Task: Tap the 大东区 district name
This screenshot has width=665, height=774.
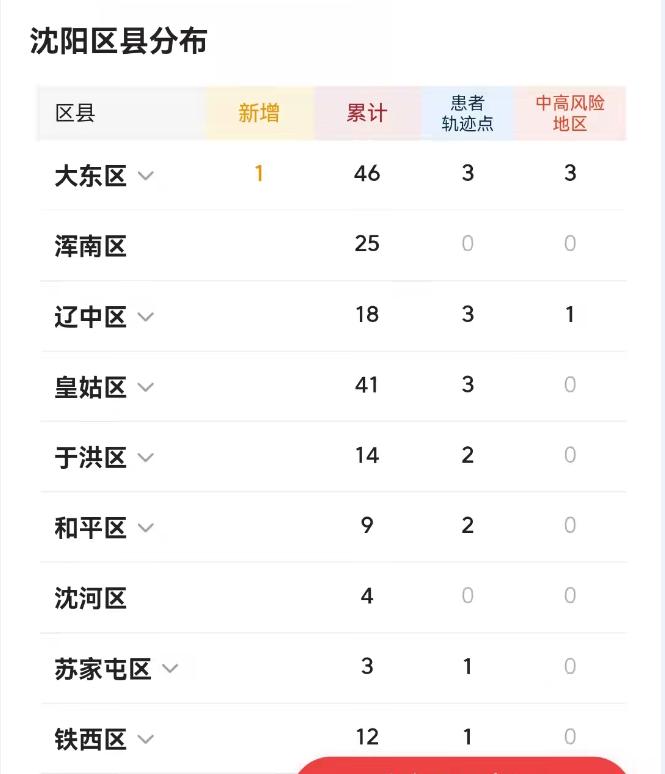Action: 91,176
